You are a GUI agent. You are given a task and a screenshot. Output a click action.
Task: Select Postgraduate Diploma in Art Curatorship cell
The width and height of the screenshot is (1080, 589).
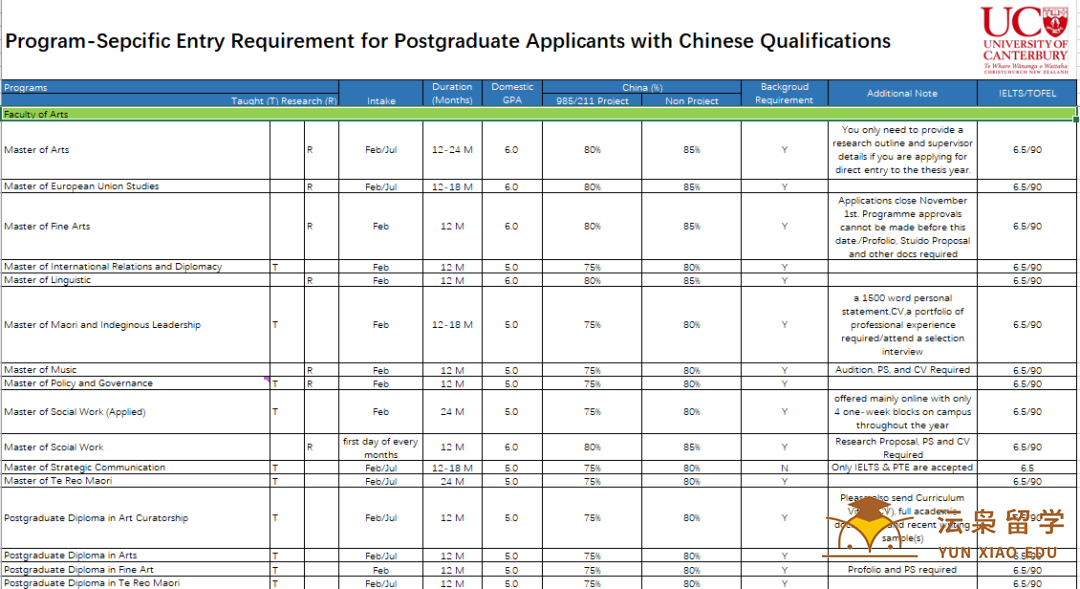pyautogui.click(x=136, y=518)
